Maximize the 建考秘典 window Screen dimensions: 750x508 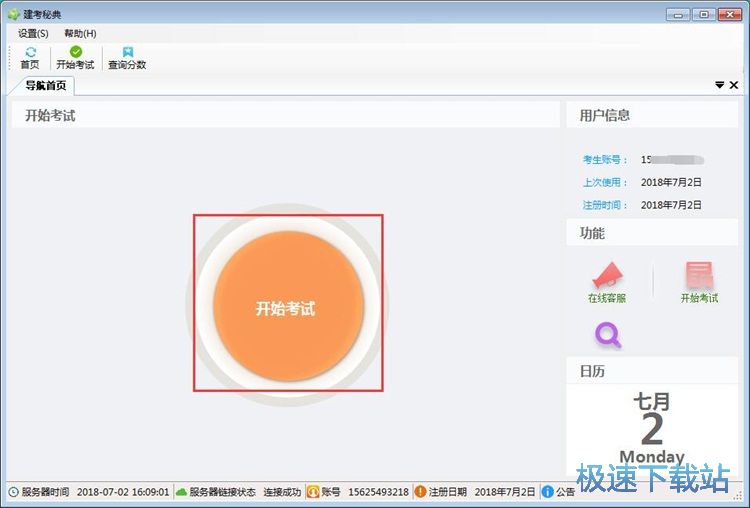704,15
